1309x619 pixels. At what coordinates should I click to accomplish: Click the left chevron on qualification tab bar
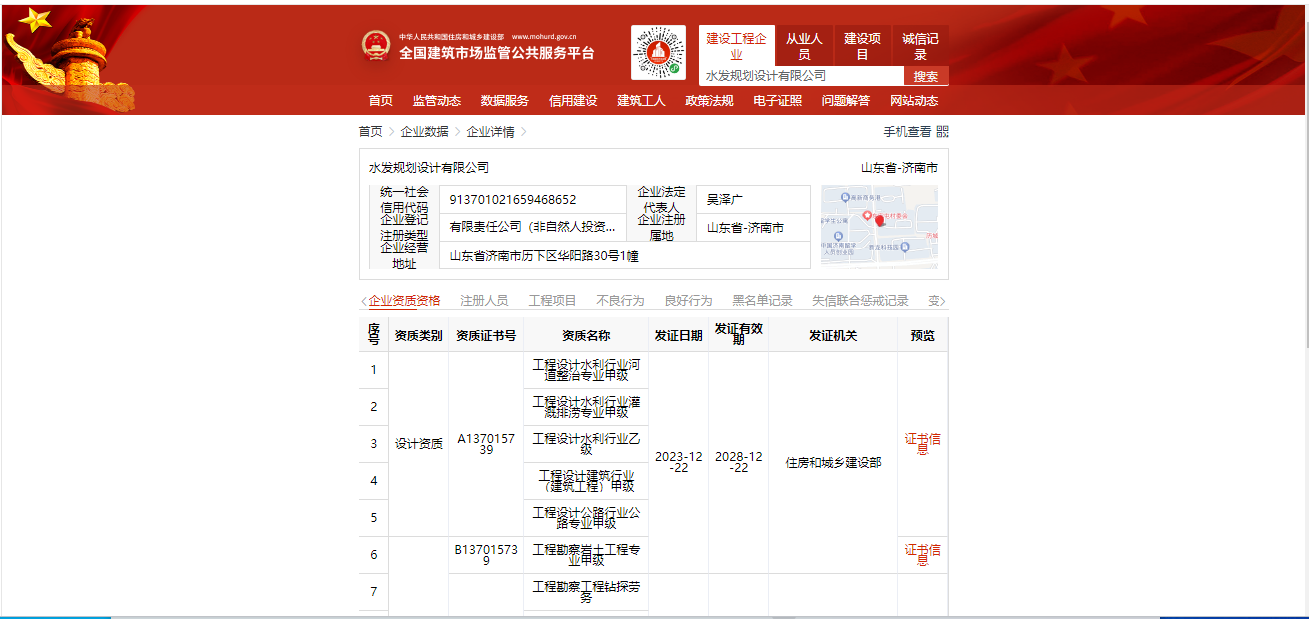tap(364, 299)
